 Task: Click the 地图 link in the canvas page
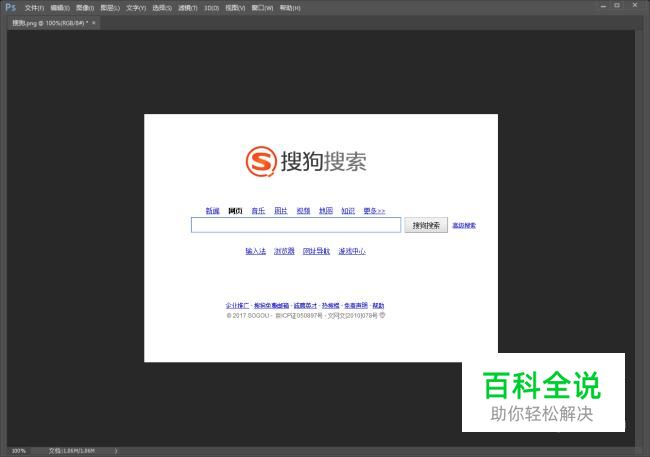pyautogui.click(x=326, y=211)
